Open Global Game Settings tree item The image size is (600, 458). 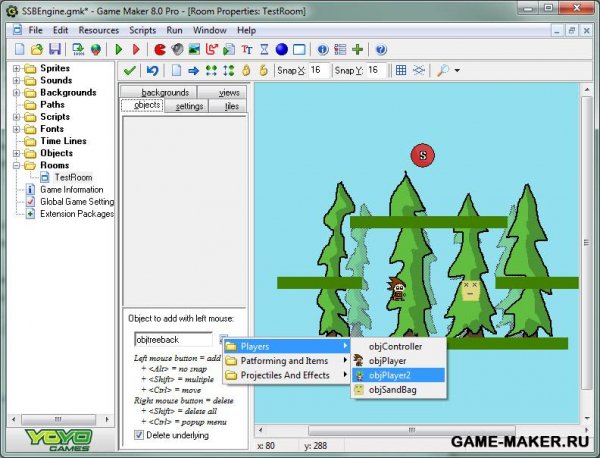click(x=77, y=202)
